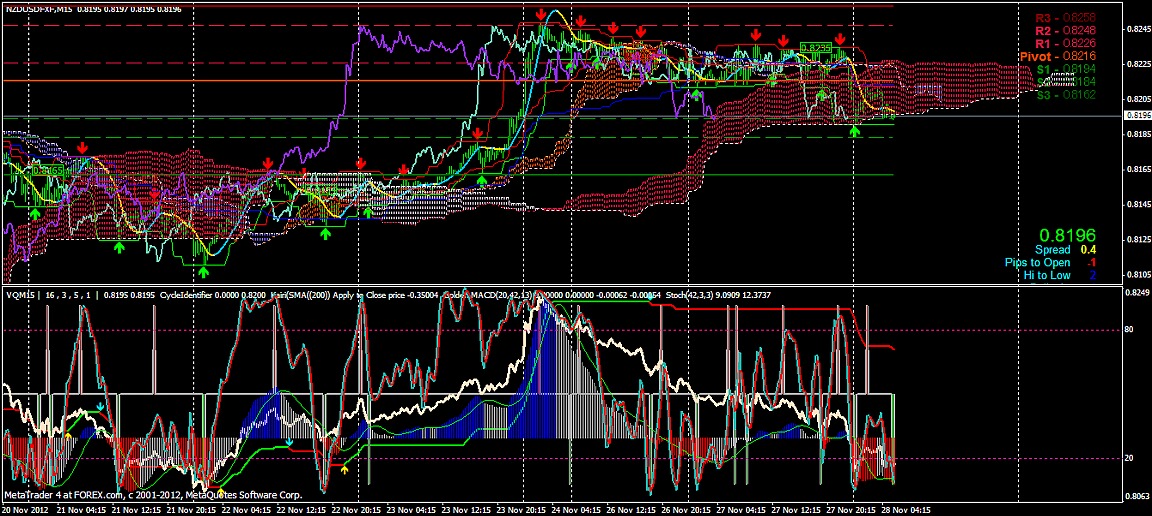The height and width of the screenshot is (516, 1152).
Task: Click the 0.8196 current price marker on axis
Action: point(1137,116)
